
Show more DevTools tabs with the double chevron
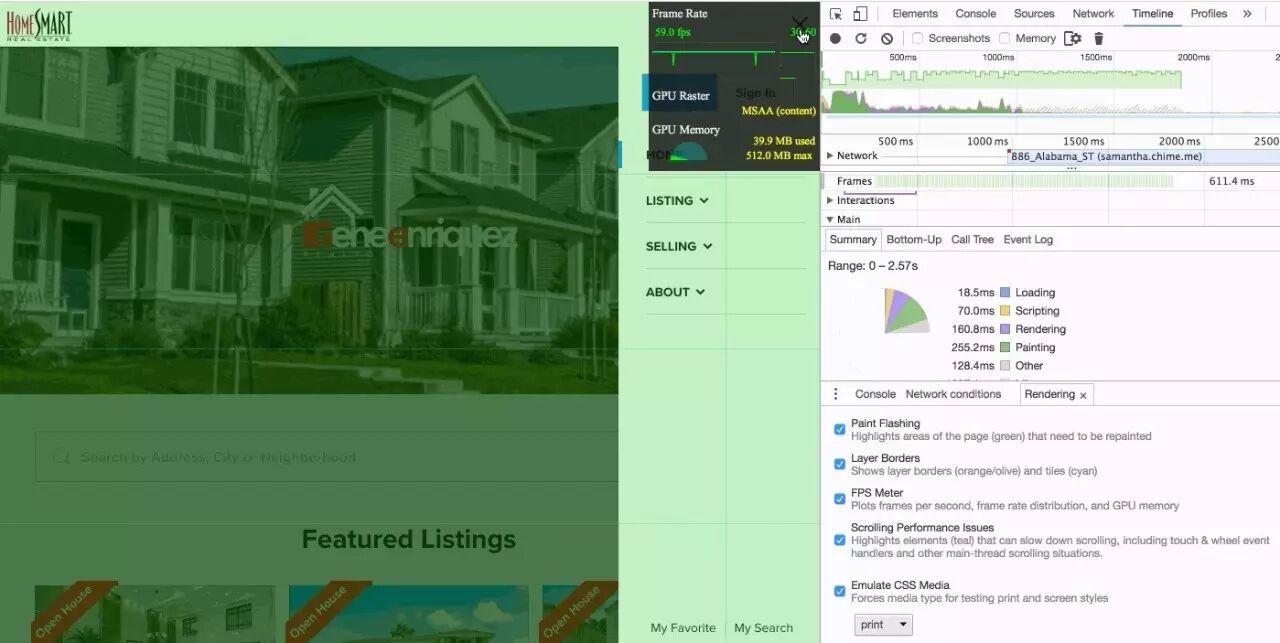click(x=1247, y=14)
